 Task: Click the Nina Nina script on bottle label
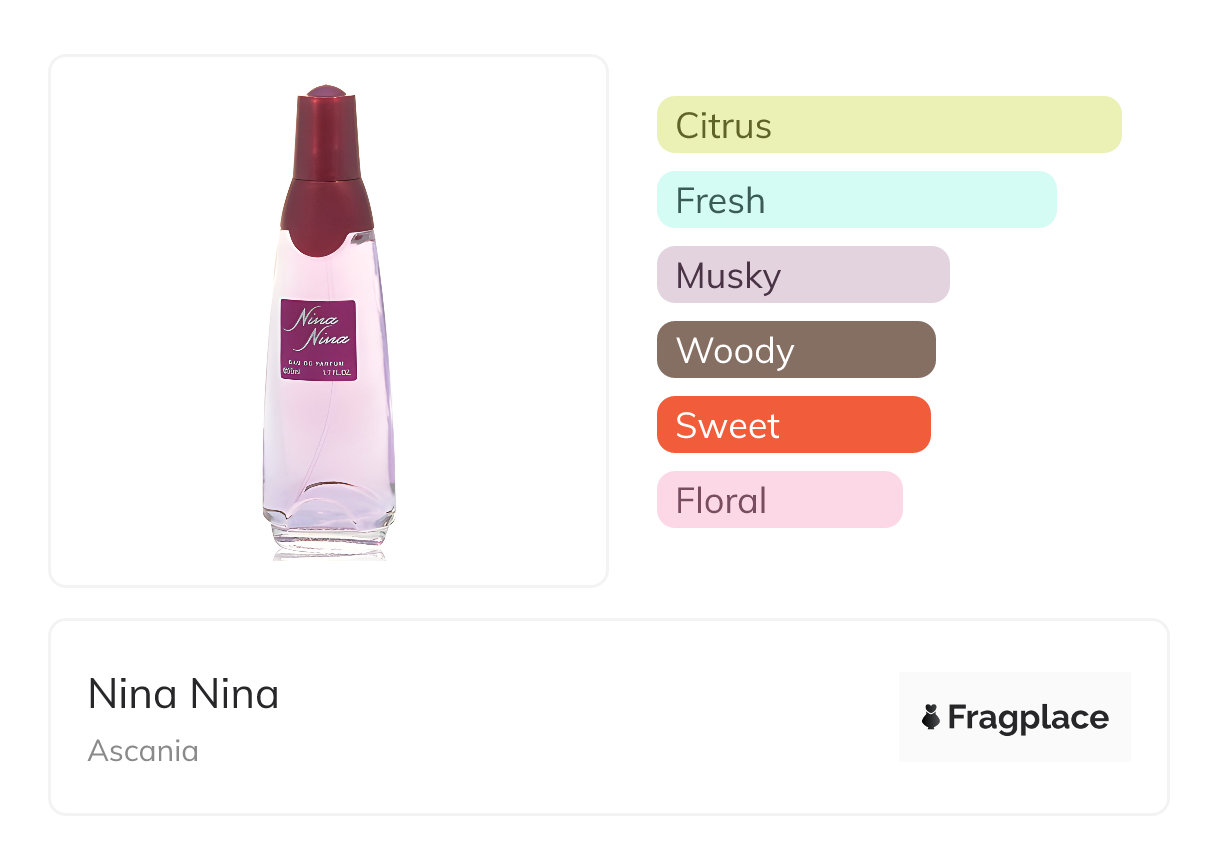[x=318, y=327]
